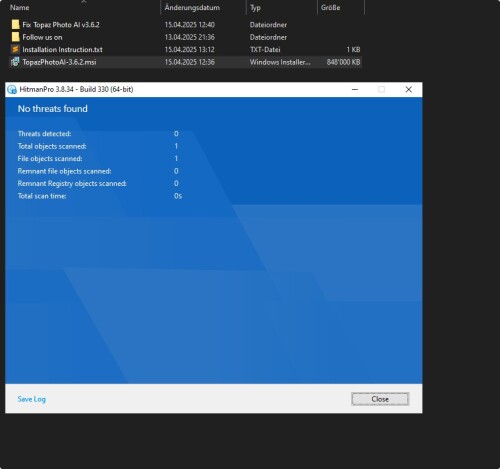Close HitmanPro with the title bar X
The height and width of the screenshot is (469, 500).
pyautogui.click(x=409, y=89)
